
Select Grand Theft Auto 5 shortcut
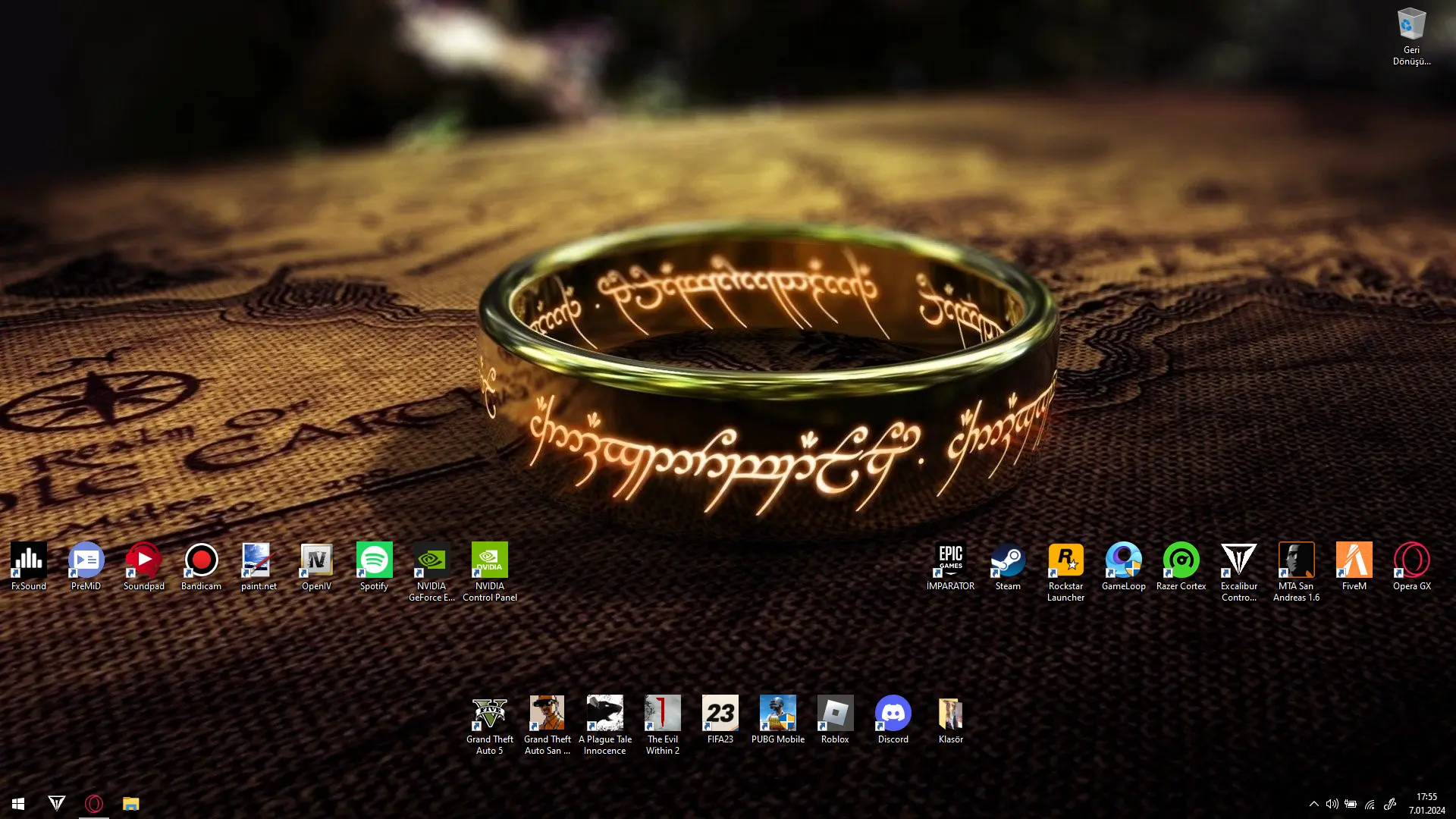tap(489, 725)
